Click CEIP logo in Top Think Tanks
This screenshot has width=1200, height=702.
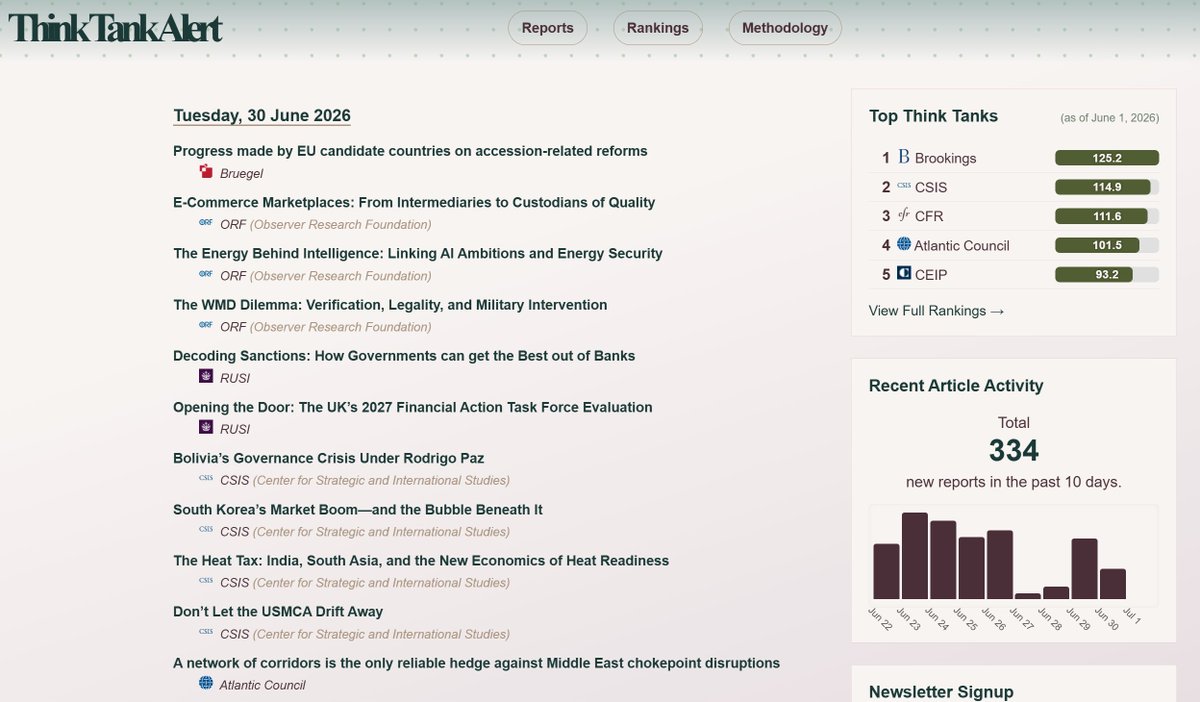(904, 273)
